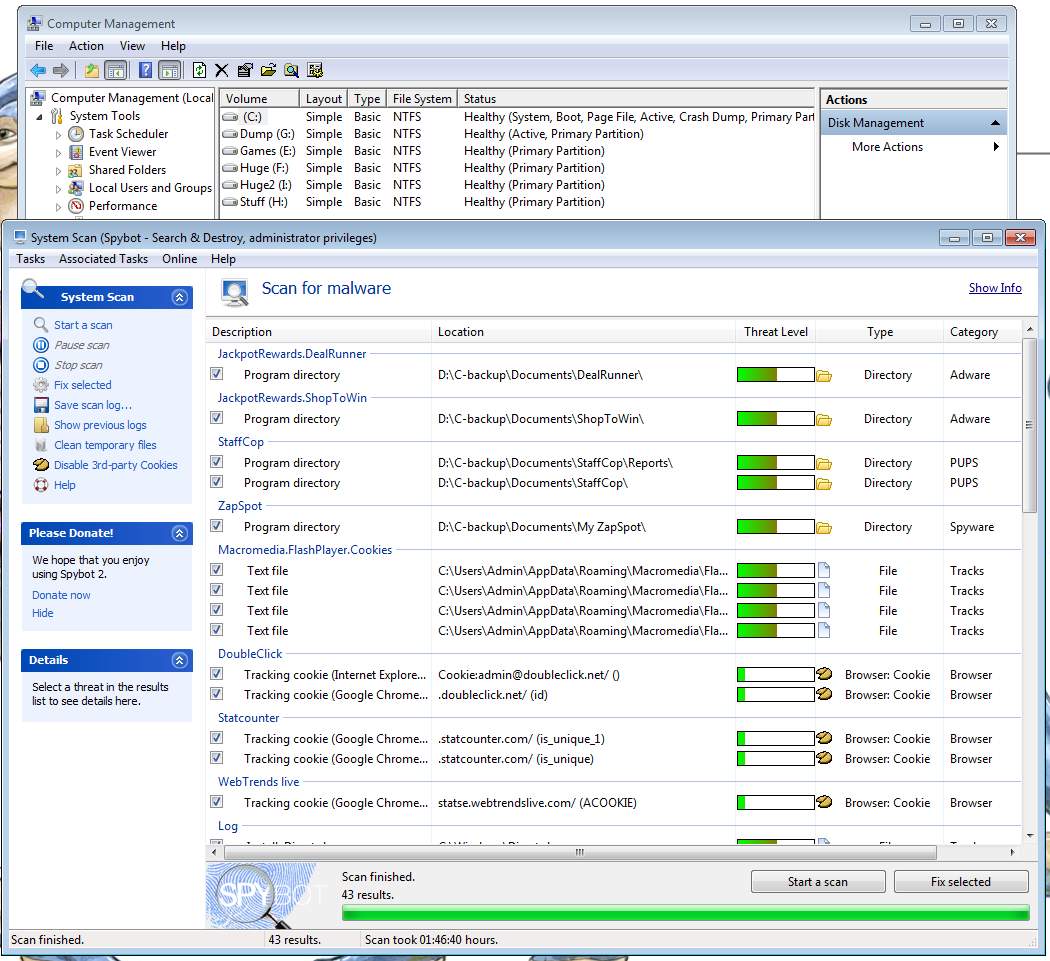
Task: Toggle the Show/Hide Console Tree toolbar icon
Action: (116, 70)
